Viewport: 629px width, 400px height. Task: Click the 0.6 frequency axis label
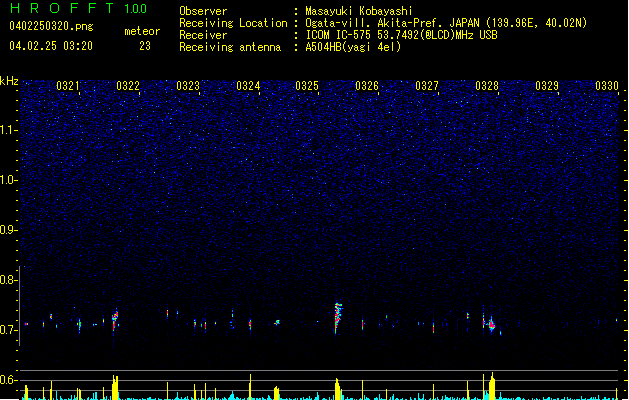[x=9, y=380]
